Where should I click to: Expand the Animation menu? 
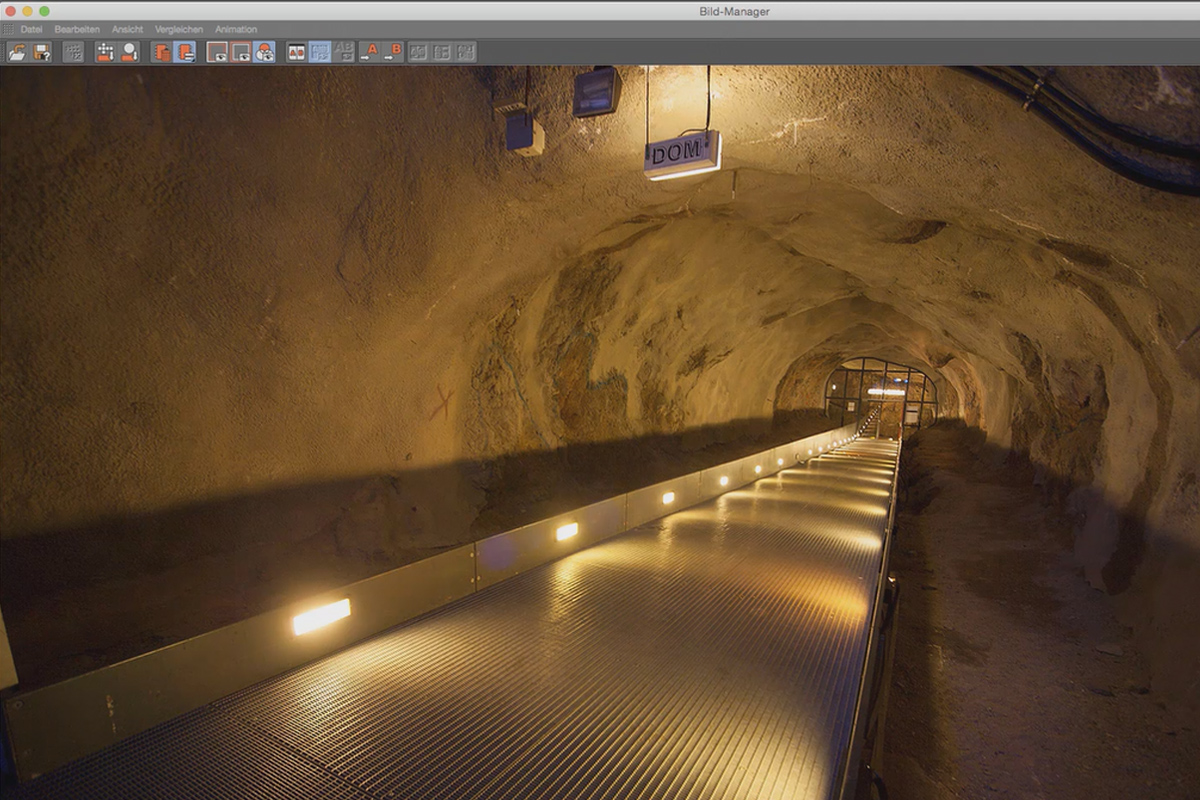[x=236, y=30]
